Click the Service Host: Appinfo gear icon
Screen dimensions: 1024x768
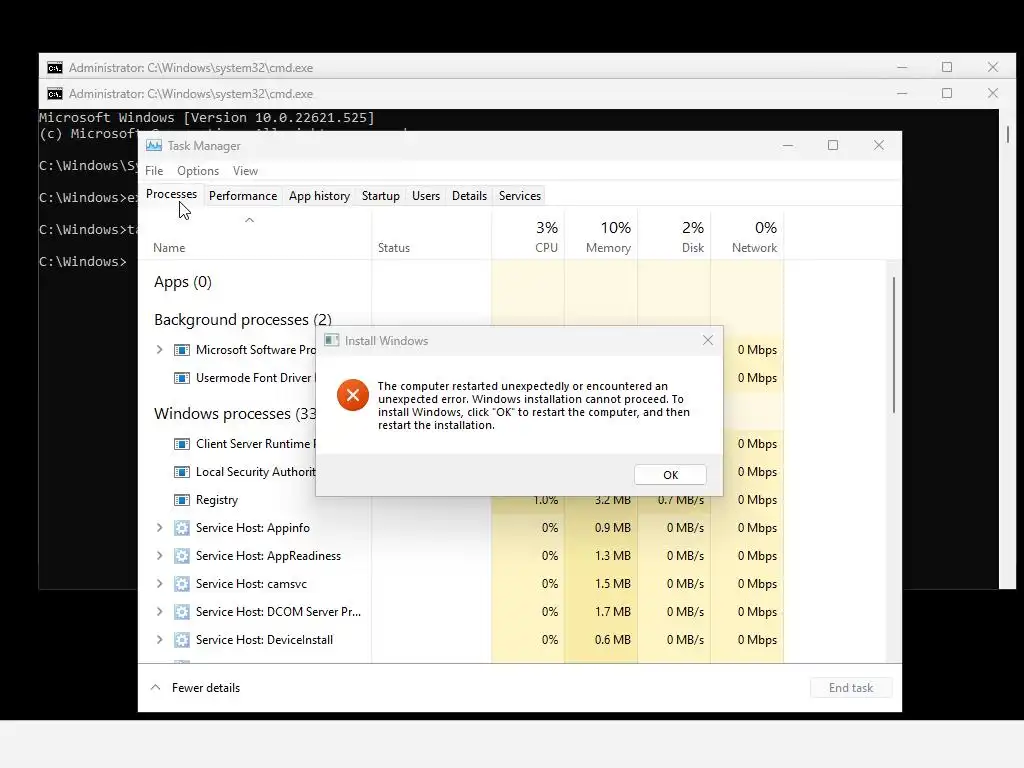click(x=182, y=528)
